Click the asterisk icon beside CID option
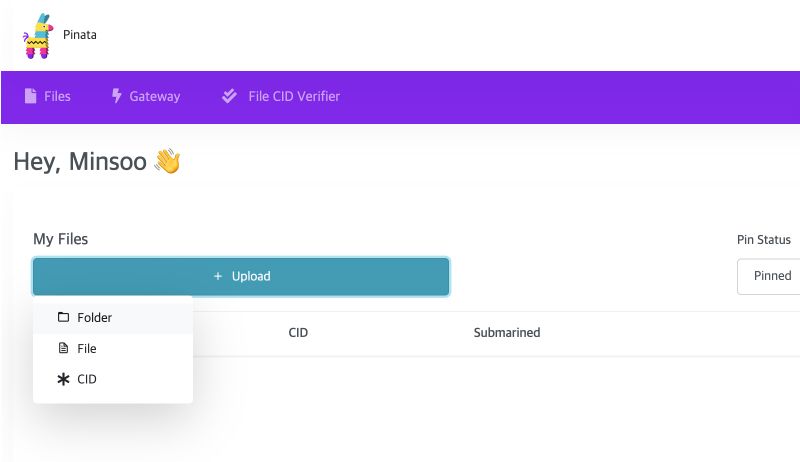The height and width of the screenshot is (462, 800). (x=63, y=379)
